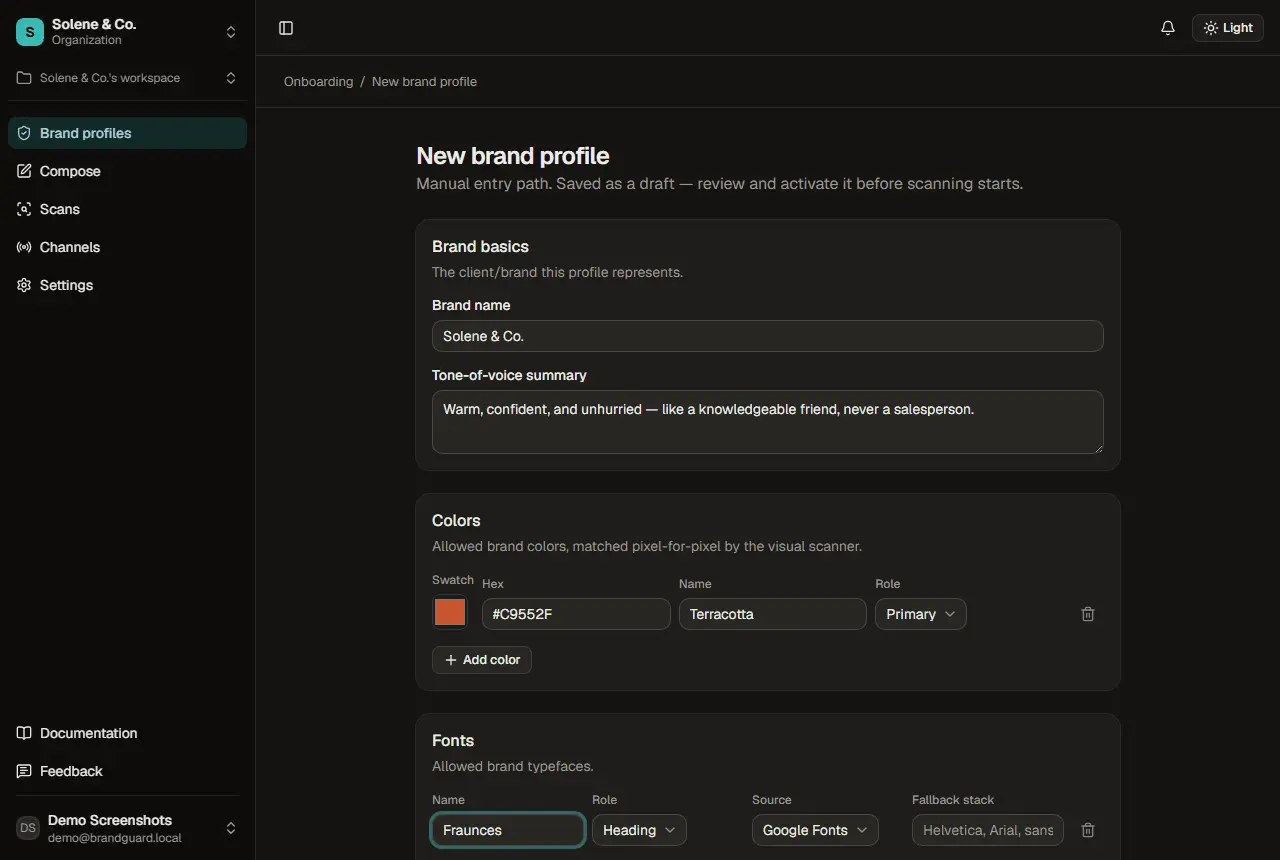The height and width of the screenshot is (860, 1280).
Task: Open Solene & Co.'s workspace selector
Action: (127, 78)
